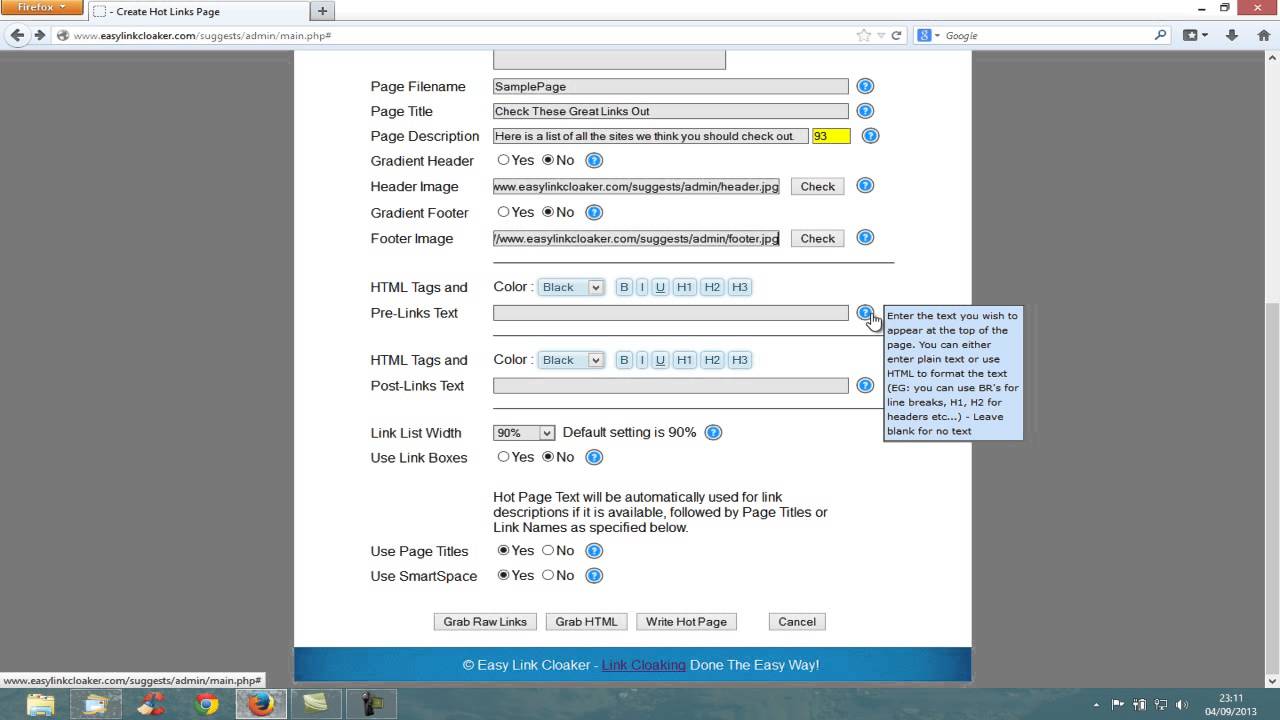Viewport: 1280px width, 720px height.
Task: Open Firefox downloads arrow icon
Action: [1232, 35]
